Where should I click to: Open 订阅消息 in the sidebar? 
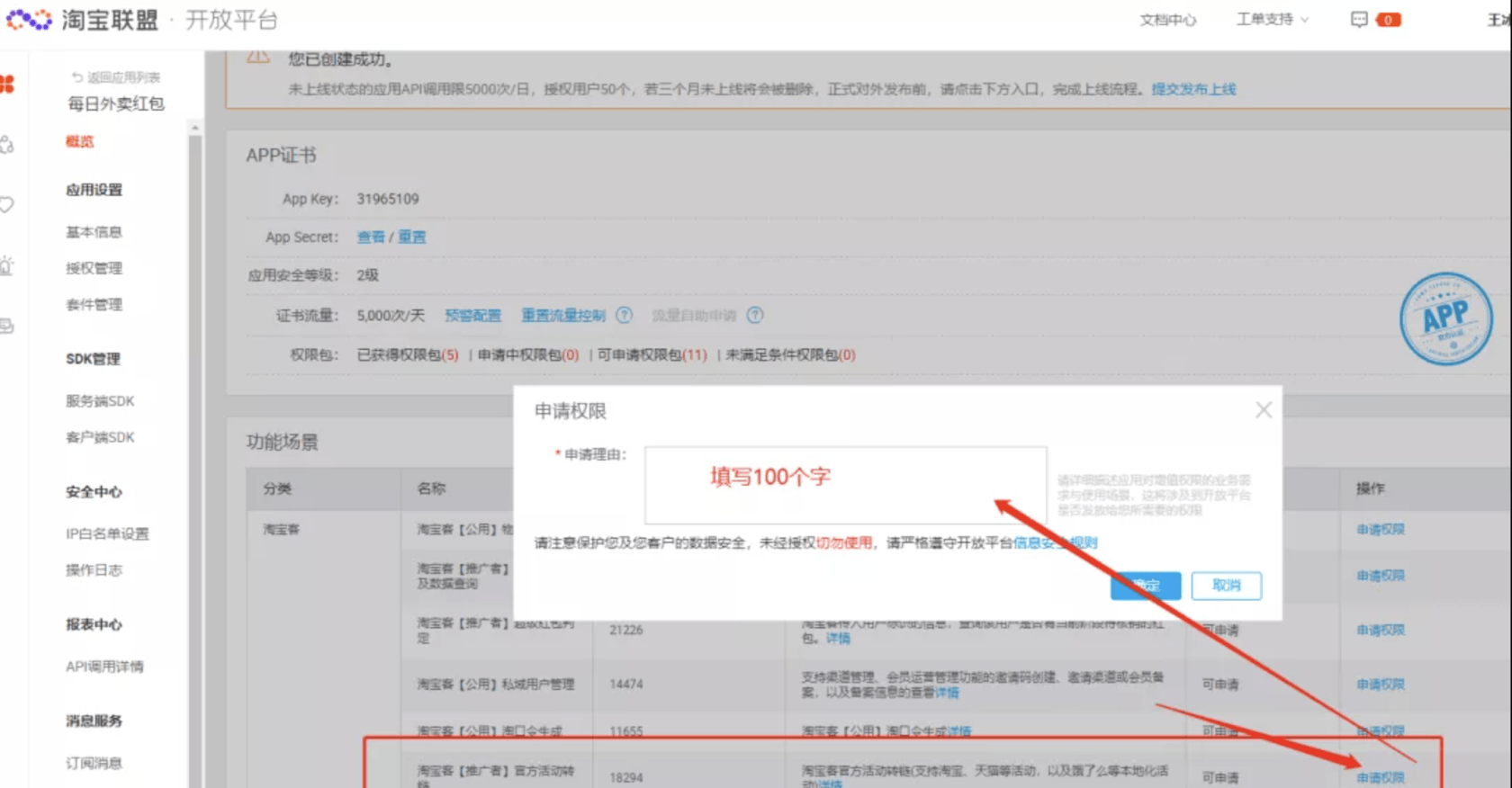tap(94, 763)
